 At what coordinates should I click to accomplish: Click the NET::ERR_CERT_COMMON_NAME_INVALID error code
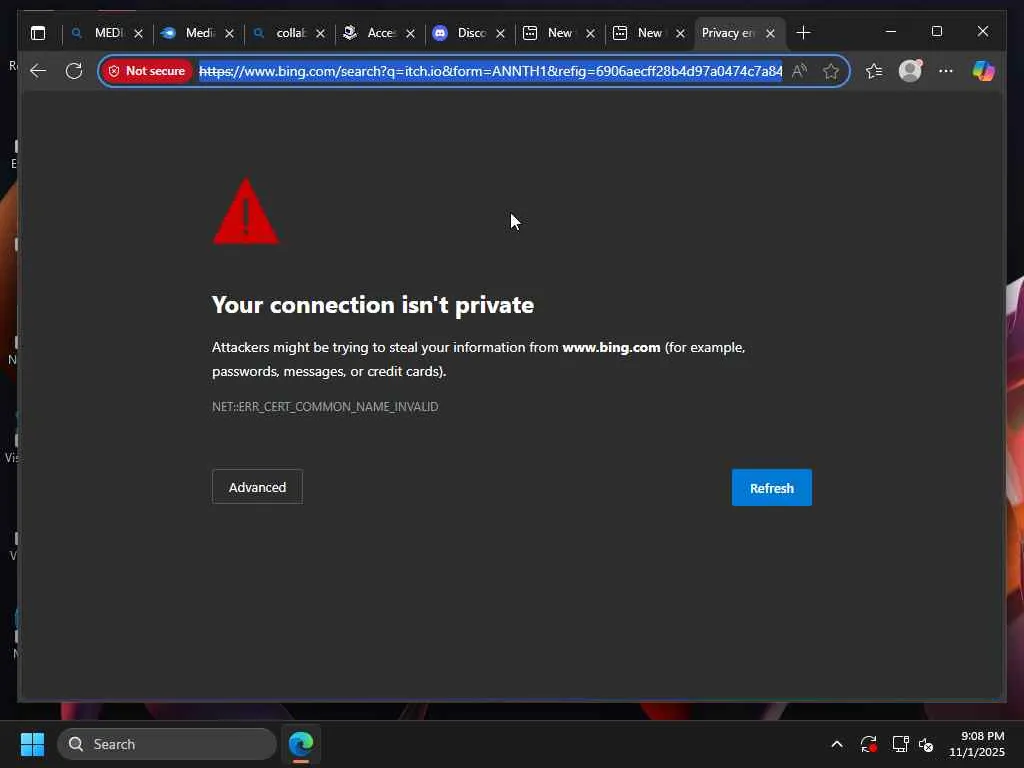coord(325,406)
